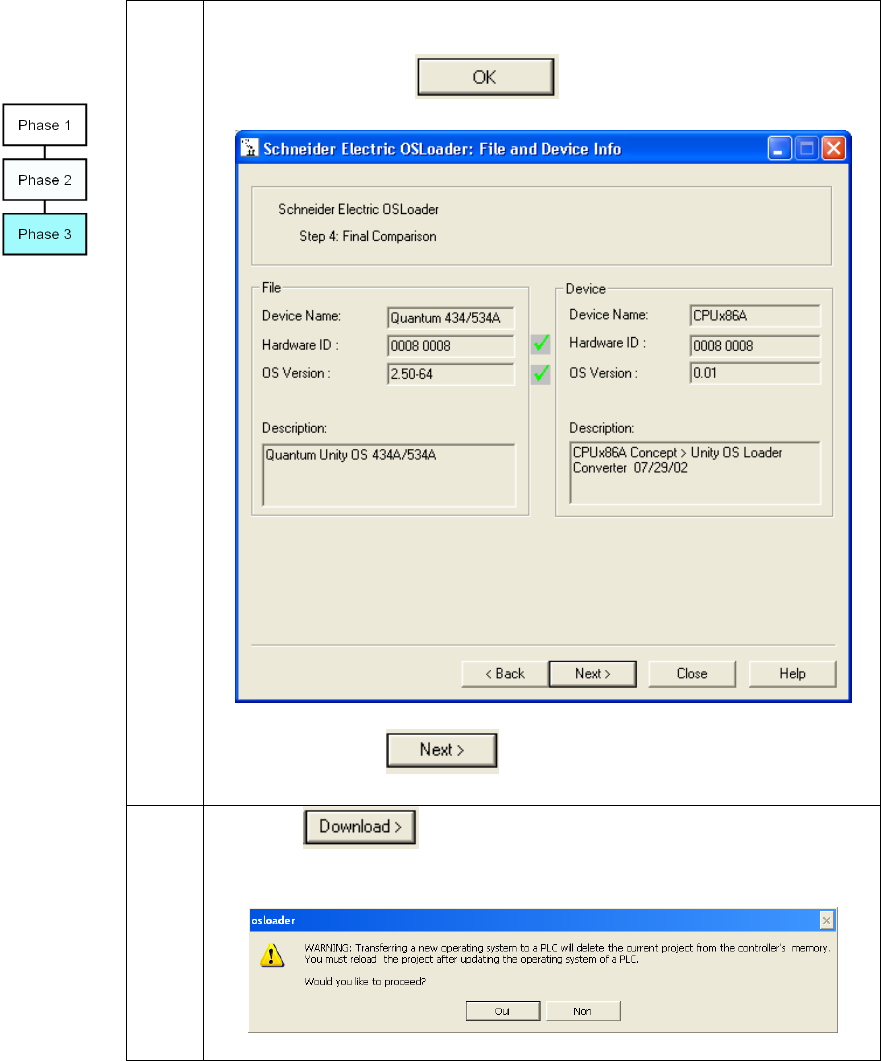Screen dimensions: 881x1061
Task: Click the File Device Name field Quantum 434/534A
Action: pyautogui.click(x=451, y=317)
